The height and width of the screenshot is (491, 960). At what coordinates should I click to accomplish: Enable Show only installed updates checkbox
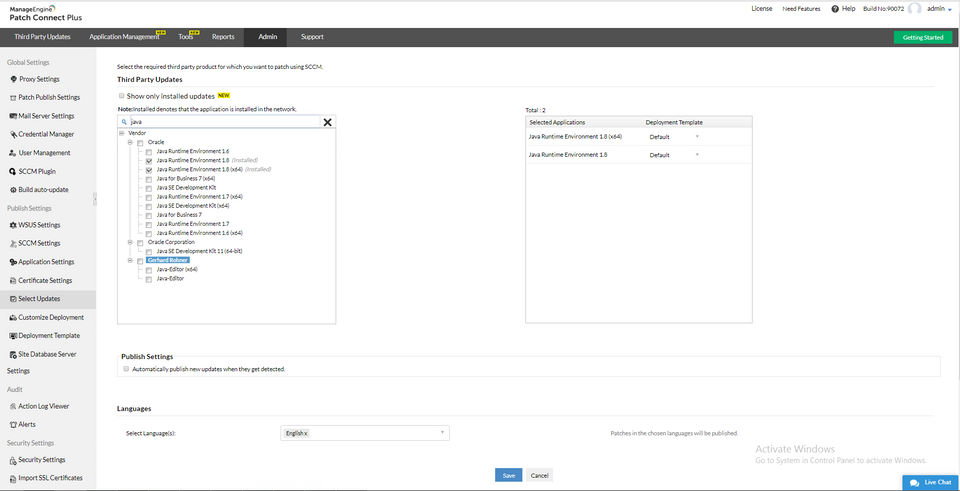click(121, 96)
